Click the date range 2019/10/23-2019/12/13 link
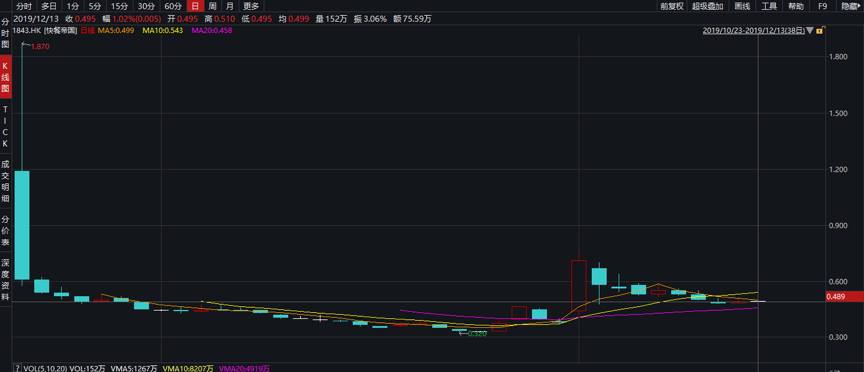The width and height of the screenshot is (864, 372). coord(754,31)
